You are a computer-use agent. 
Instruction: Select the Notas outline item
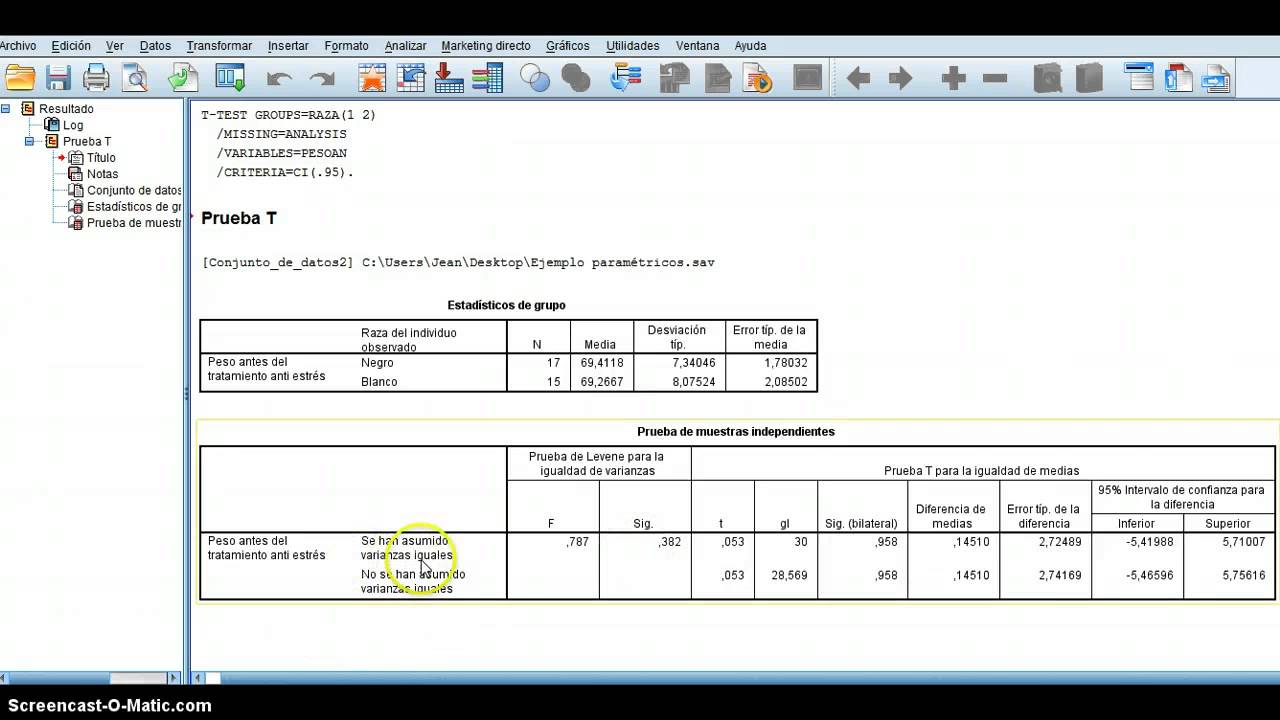pyautogui.click(x=102, y=174)
